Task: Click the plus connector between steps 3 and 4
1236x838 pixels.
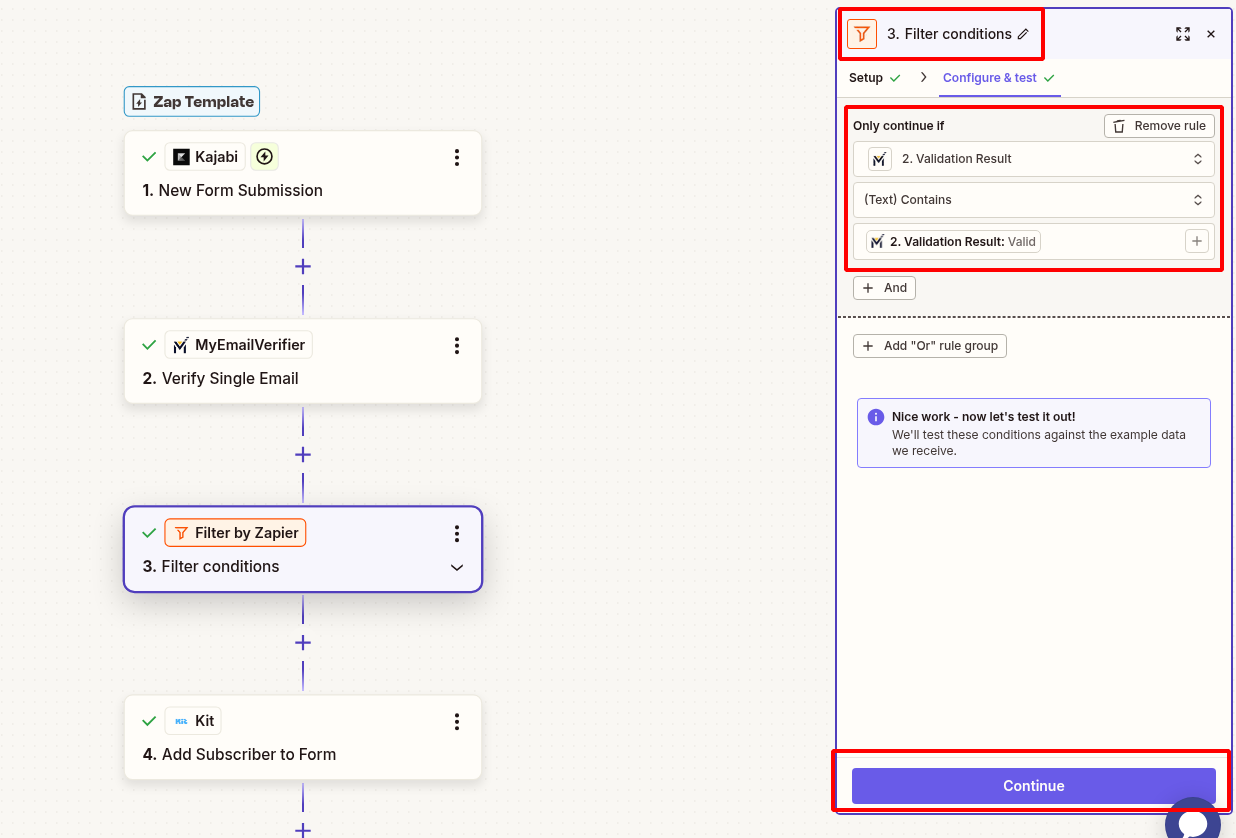Action: [x=302, y=642]
